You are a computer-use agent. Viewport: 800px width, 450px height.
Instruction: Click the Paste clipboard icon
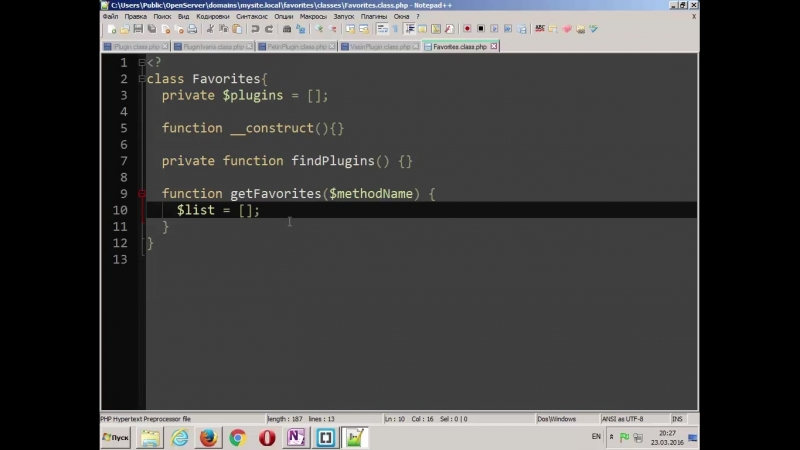pyautogui.click(x=237, y=29)
